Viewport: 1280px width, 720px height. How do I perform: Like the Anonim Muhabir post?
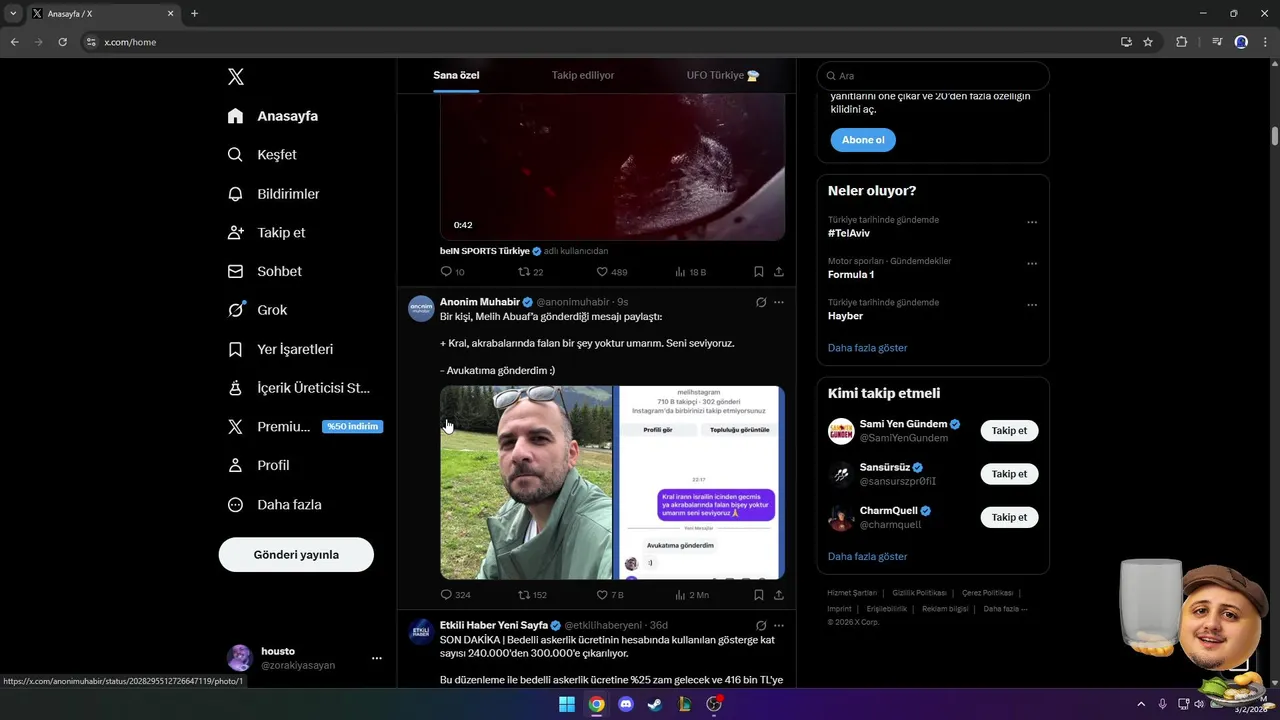610,595
